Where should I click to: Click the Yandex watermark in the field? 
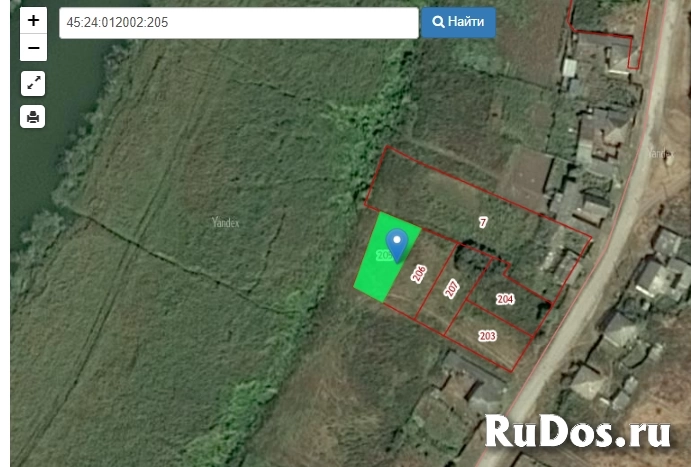coord(226,222)
